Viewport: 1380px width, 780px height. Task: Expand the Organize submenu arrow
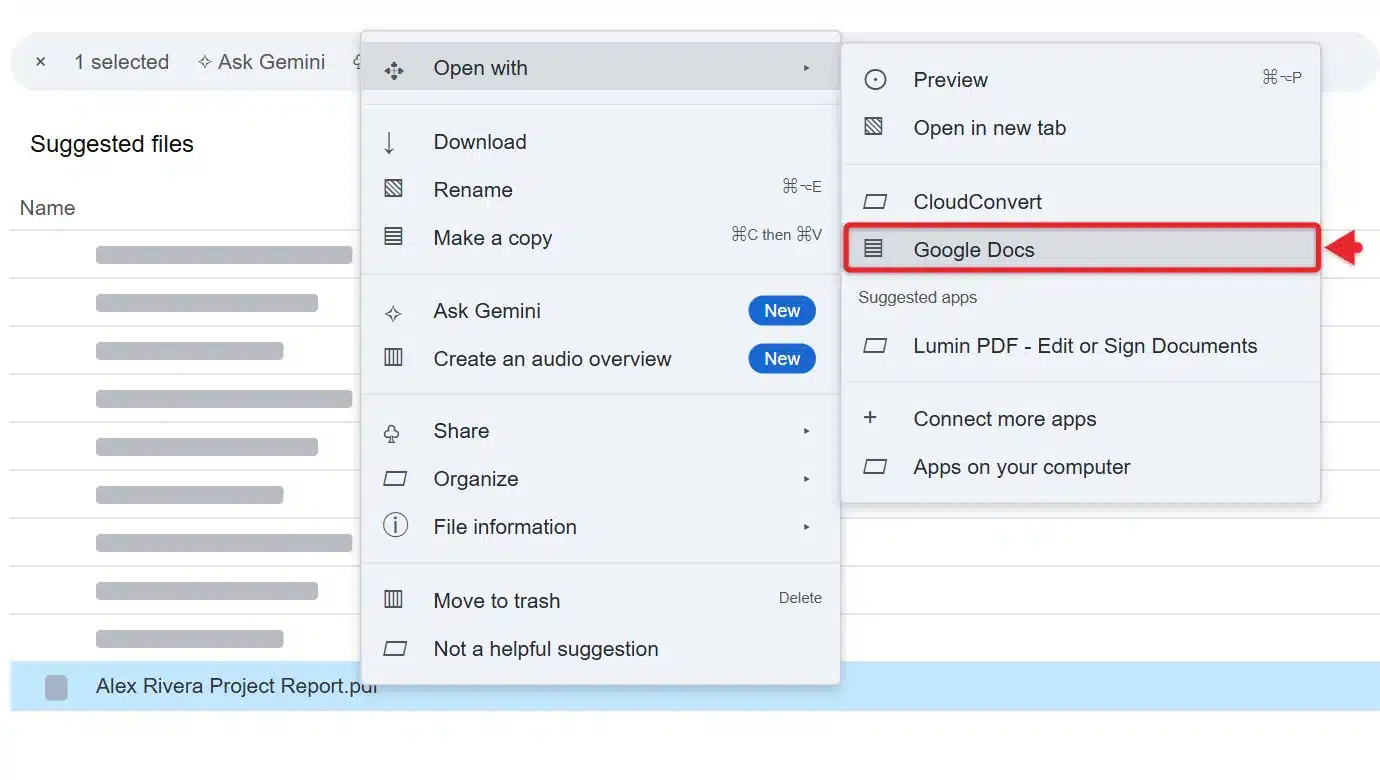pyautogui.click(x=806, y=479)
